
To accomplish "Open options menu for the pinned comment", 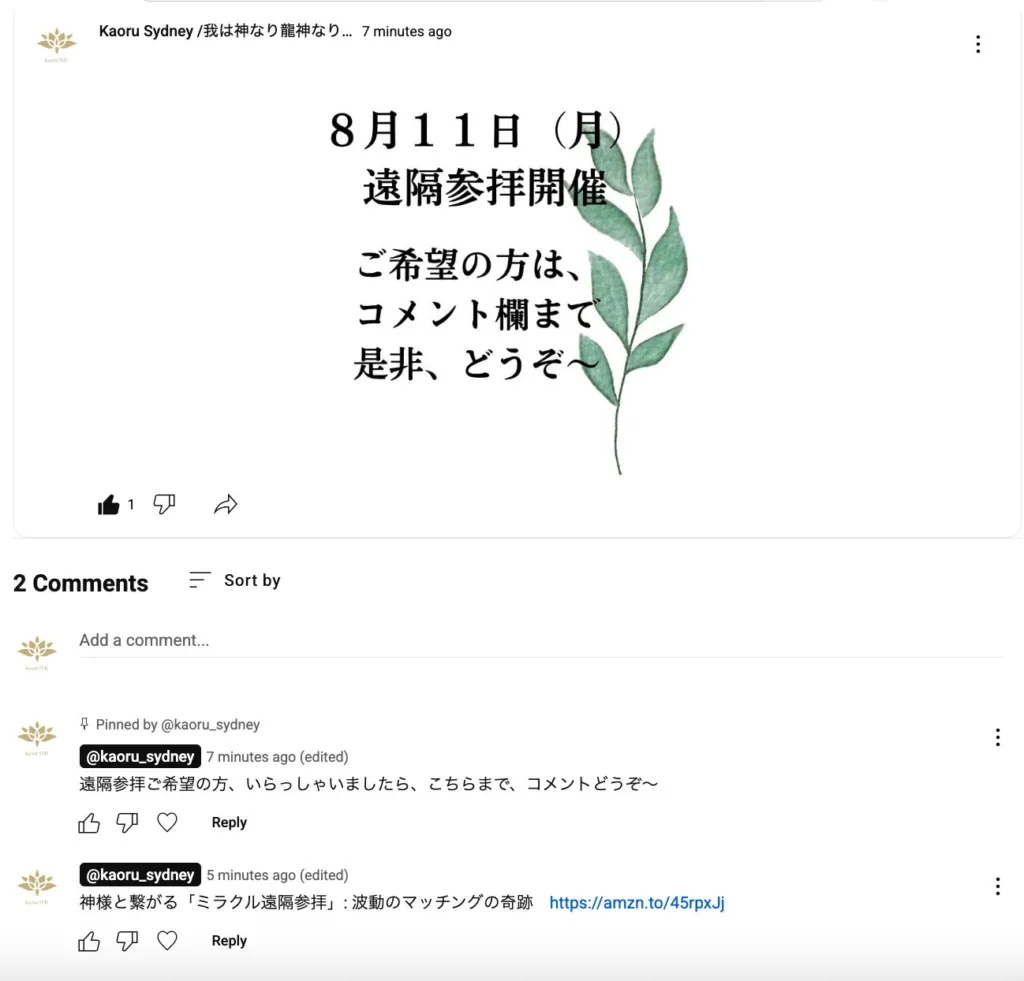I will (x=997, y=737).
